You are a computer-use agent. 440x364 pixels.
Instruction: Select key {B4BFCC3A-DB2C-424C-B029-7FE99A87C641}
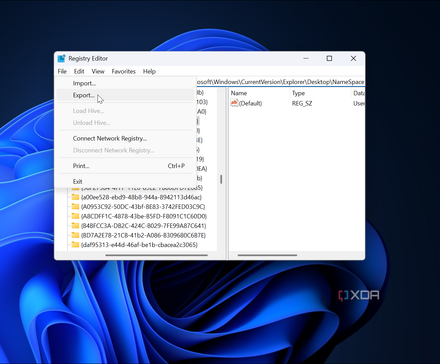click(x=144, y=226)
